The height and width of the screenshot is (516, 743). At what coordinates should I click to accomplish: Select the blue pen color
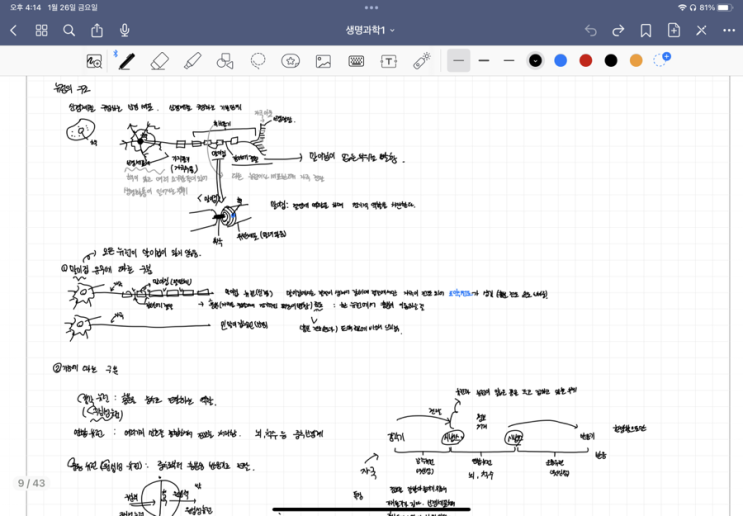(x=561, y=61)
